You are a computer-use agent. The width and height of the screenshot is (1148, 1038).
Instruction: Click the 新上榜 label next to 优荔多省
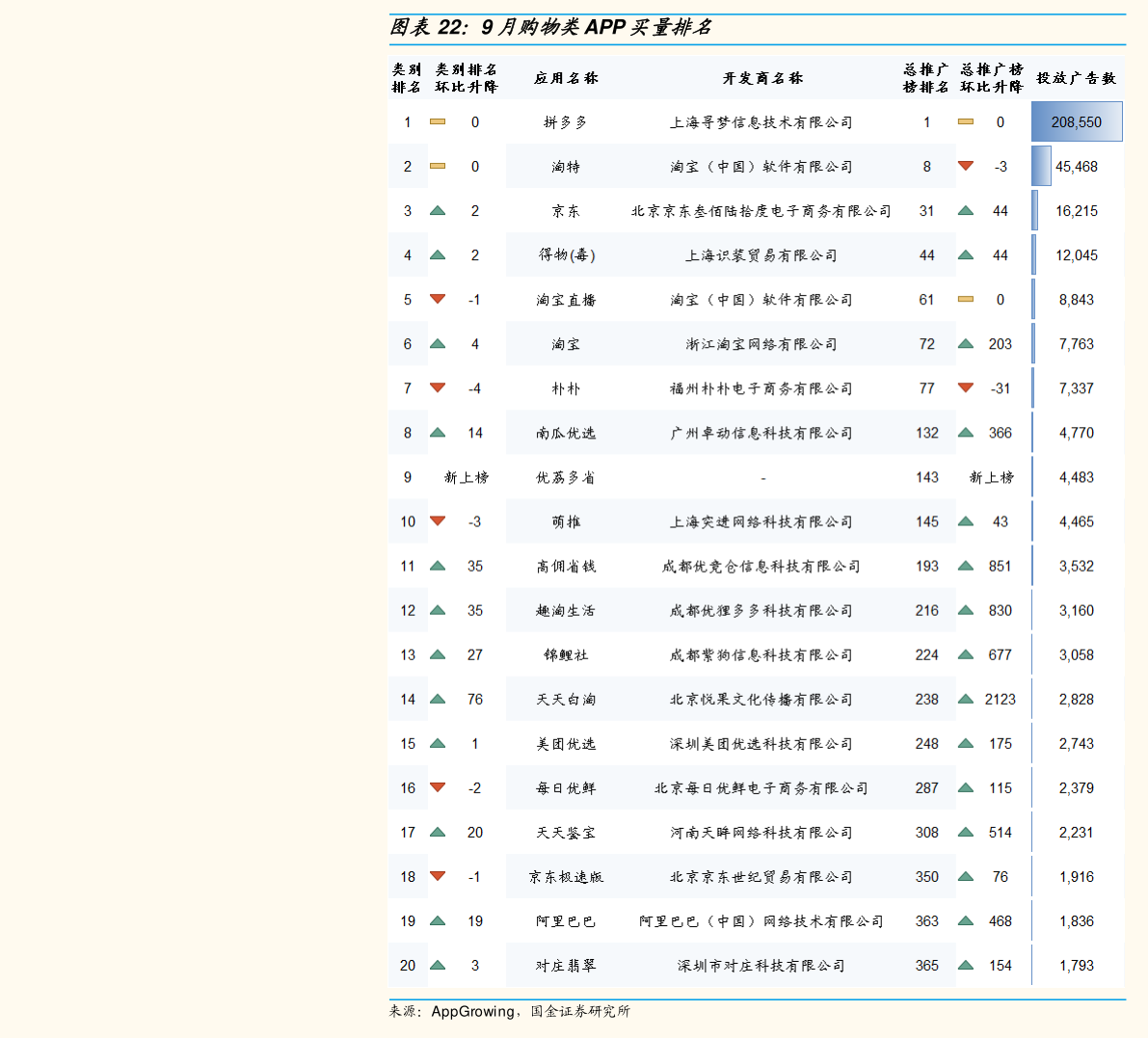click(x=467, y=477)
